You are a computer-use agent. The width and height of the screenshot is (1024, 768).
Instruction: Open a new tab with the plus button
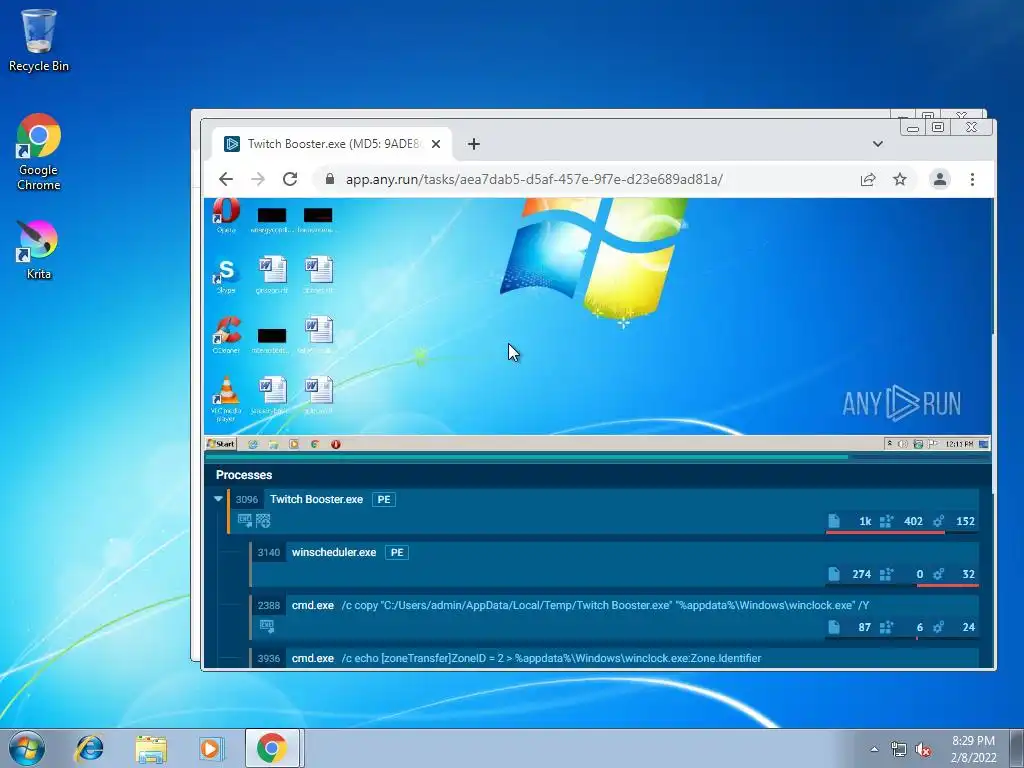[474, 144]
